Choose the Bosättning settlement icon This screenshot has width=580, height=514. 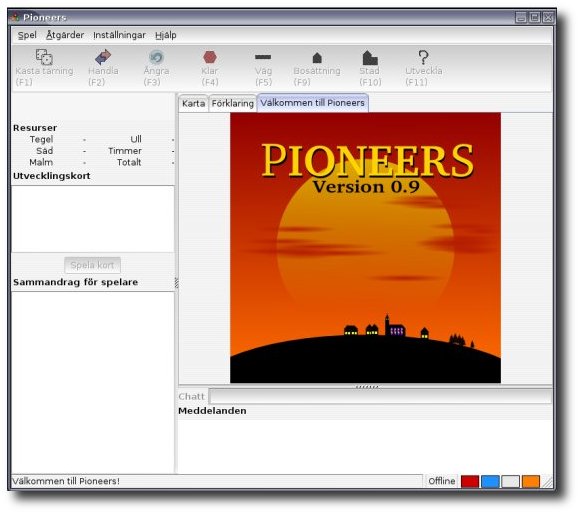coord(317,58)
